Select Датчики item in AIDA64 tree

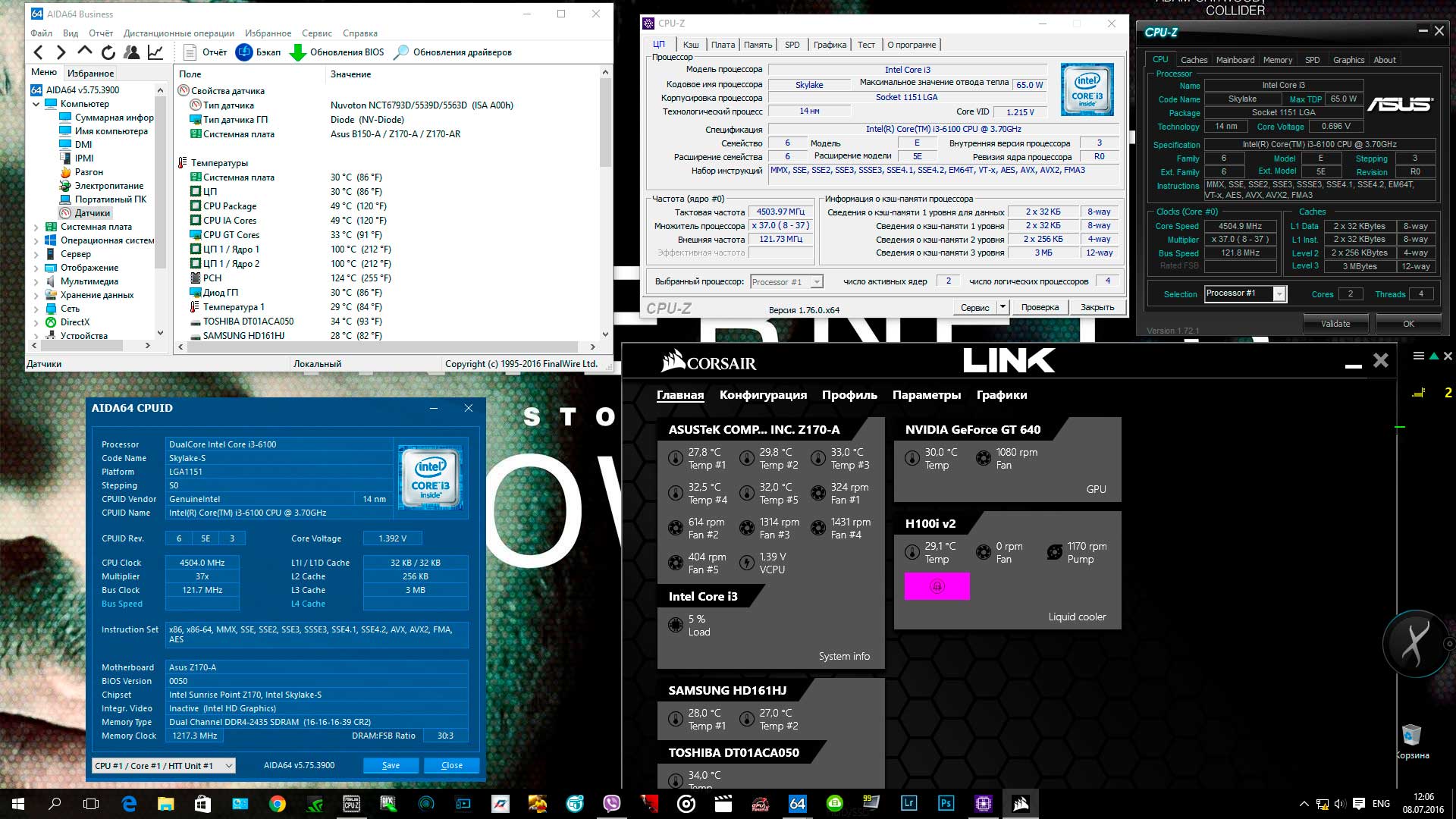(92, 213)
